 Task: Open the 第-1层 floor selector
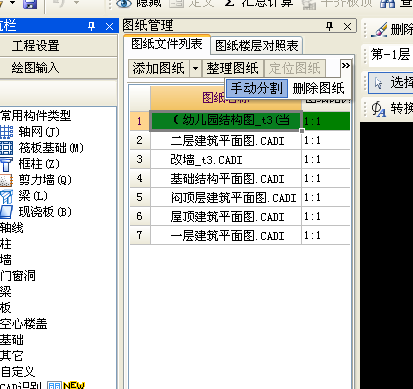pyautogui.click(x=390, y=54)
